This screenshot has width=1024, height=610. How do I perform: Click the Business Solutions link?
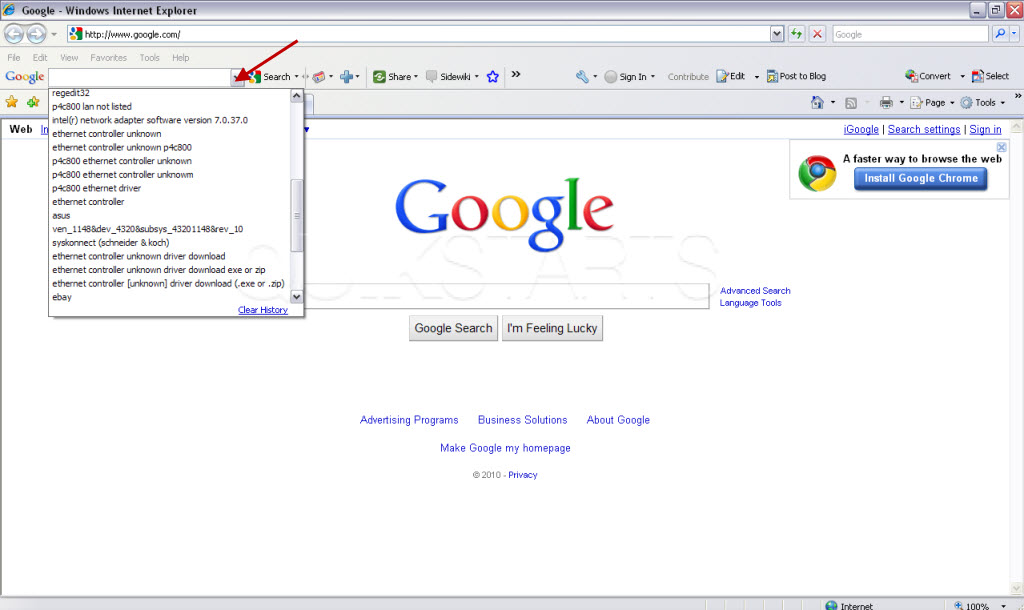(522, 420)
